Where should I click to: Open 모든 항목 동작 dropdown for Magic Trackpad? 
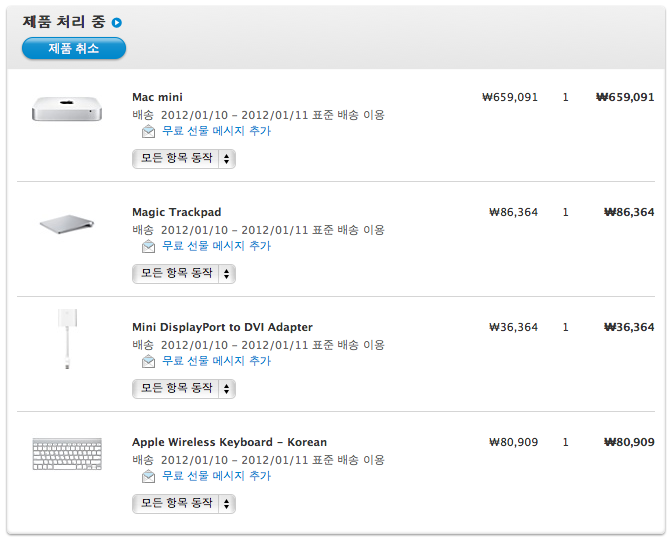[x=184, y=274]
